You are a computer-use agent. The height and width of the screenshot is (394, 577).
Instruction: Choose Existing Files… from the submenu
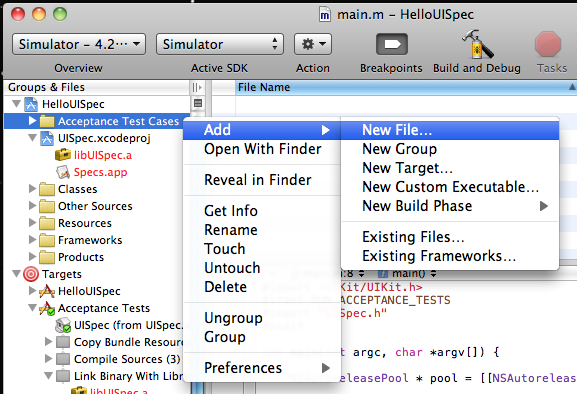click(x=450, y=237)
